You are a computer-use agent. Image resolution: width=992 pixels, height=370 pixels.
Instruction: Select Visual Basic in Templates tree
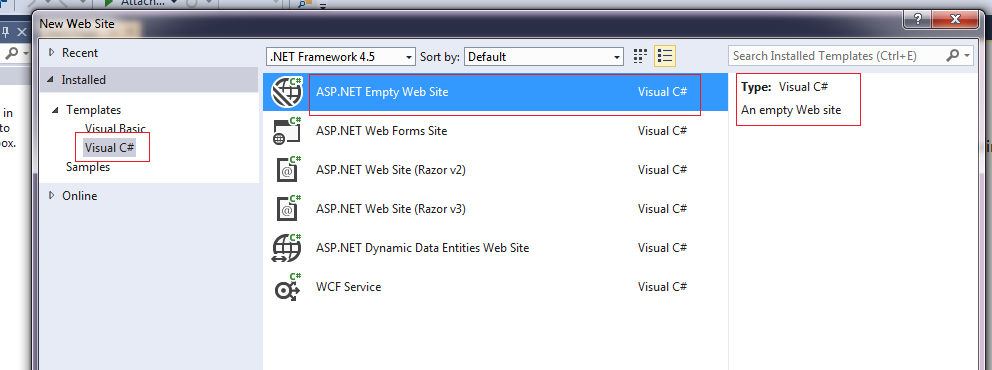click(x=115, y=129)
